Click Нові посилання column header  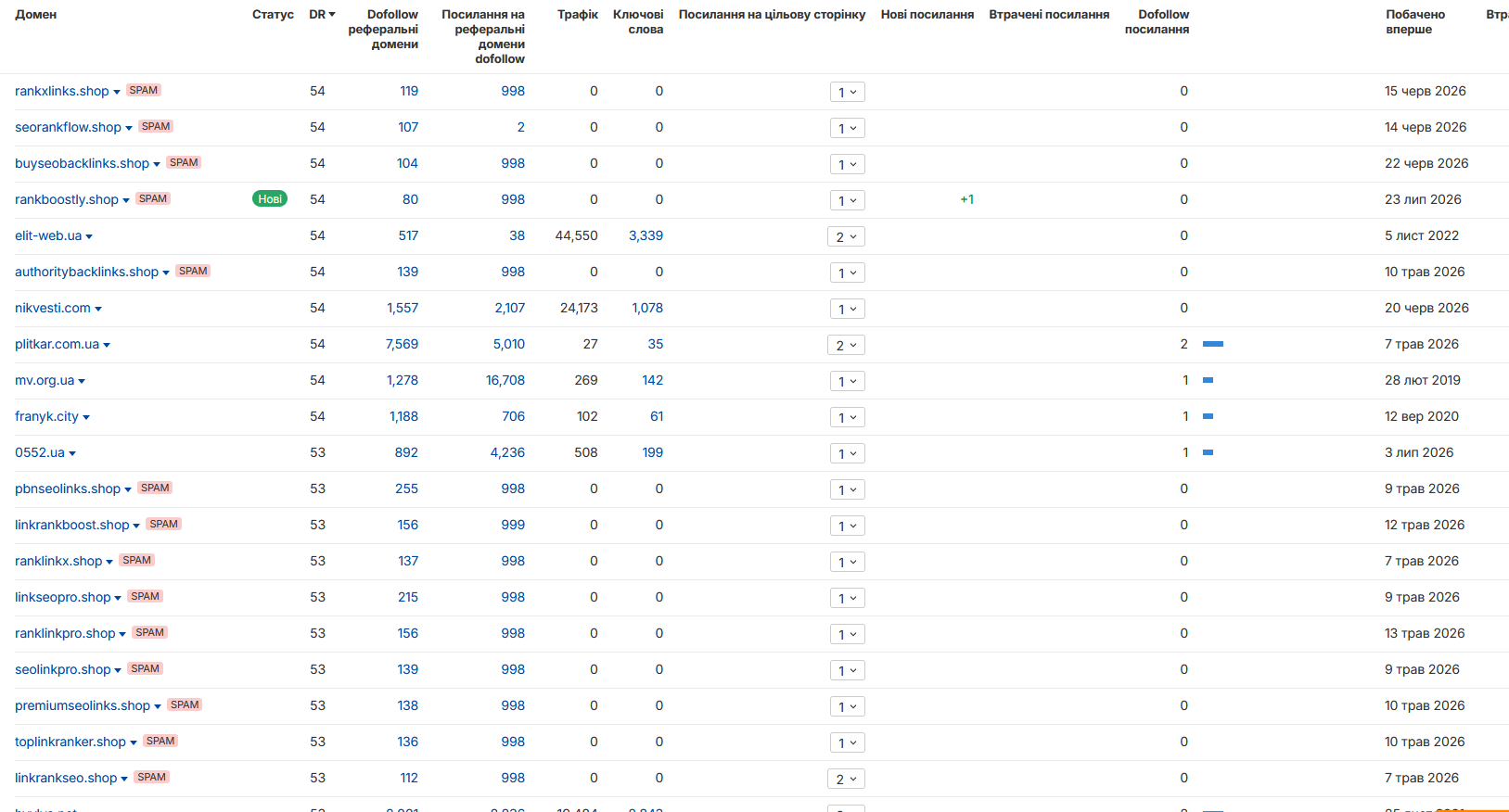pyautogui.click(x=927, y=14)
